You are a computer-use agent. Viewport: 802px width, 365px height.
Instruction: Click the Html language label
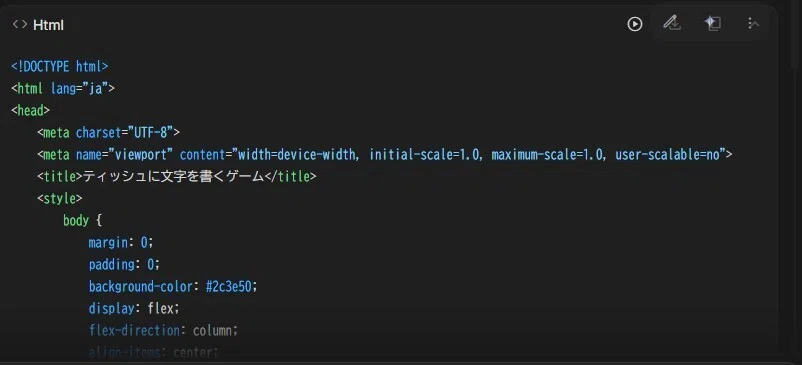[48, 25]
